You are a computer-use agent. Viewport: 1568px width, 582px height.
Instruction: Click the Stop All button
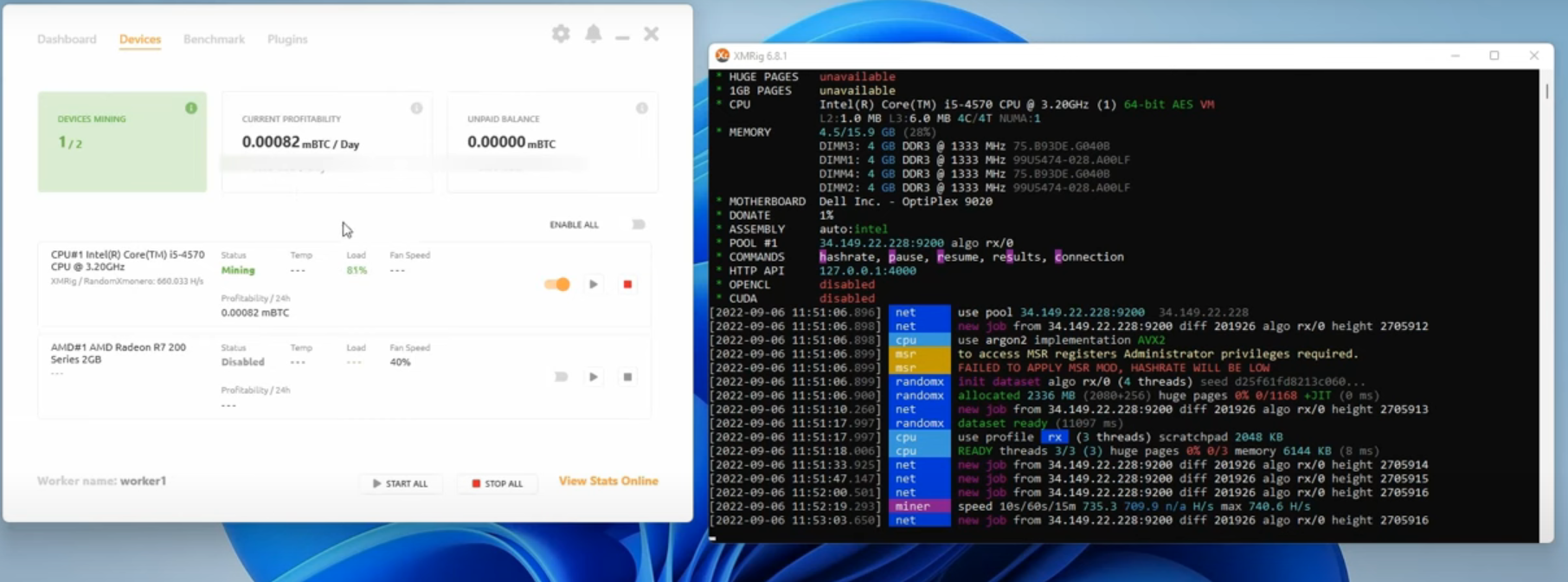pyautogui.click(x=497, y=483)
